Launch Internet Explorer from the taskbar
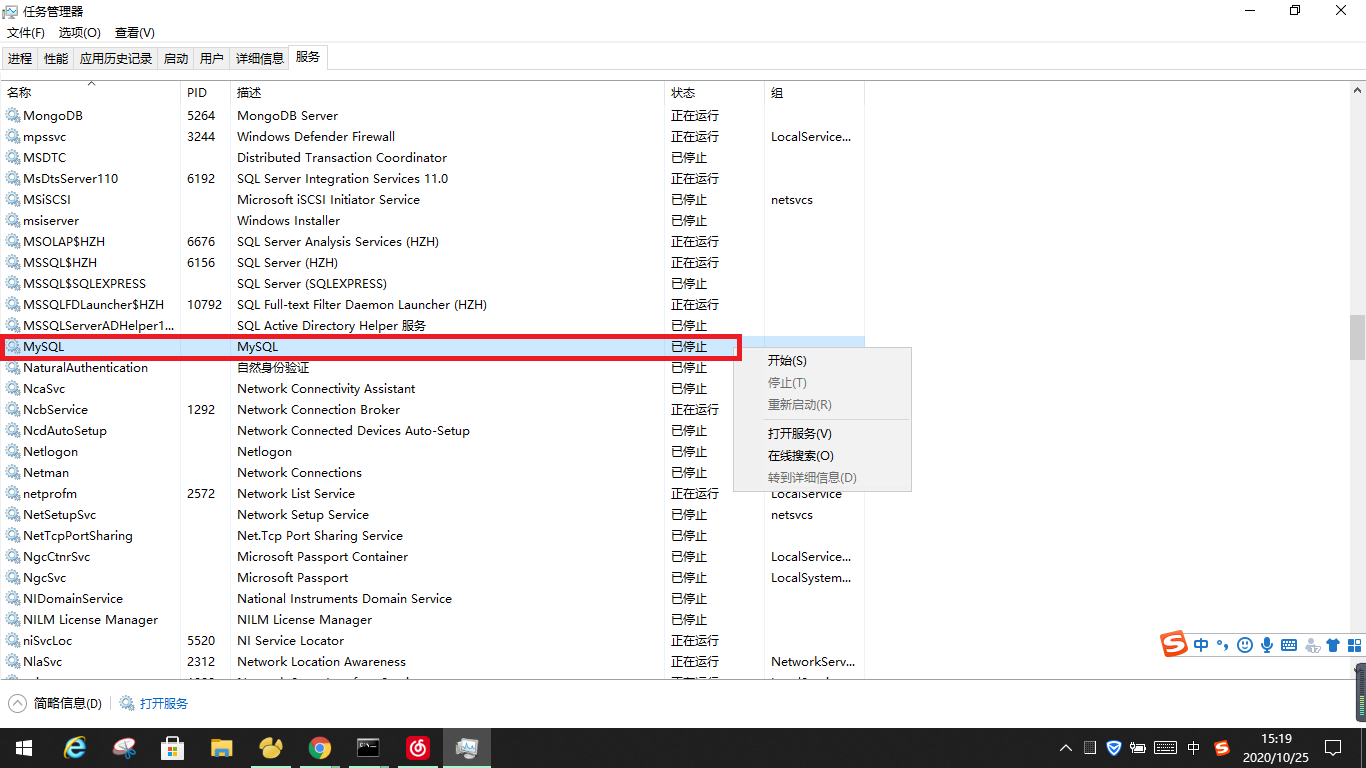The height and width of the screenshot is (768, 1366). tap(75, 747)
